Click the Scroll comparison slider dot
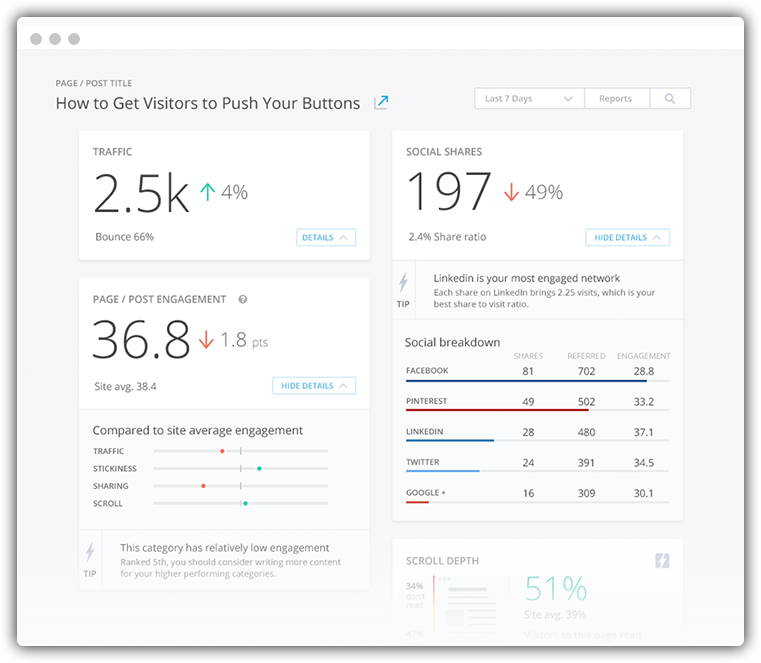The width and height of the screenshot is (761, 663). [246, 504]
